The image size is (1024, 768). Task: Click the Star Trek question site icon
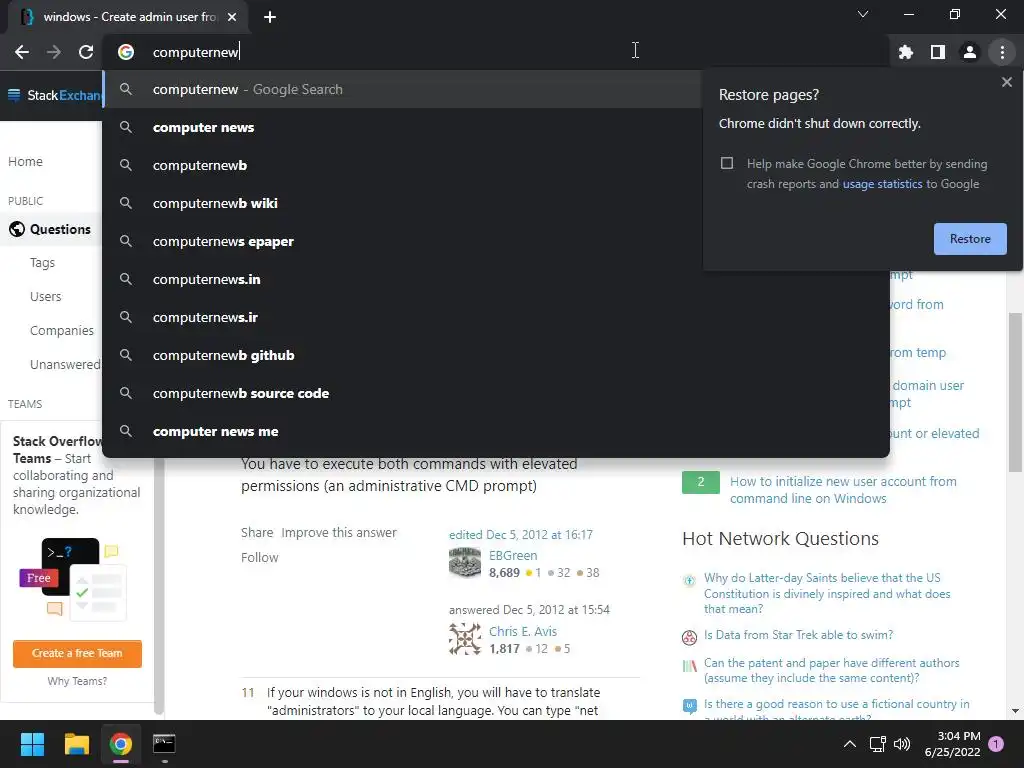tap(689, 637)
